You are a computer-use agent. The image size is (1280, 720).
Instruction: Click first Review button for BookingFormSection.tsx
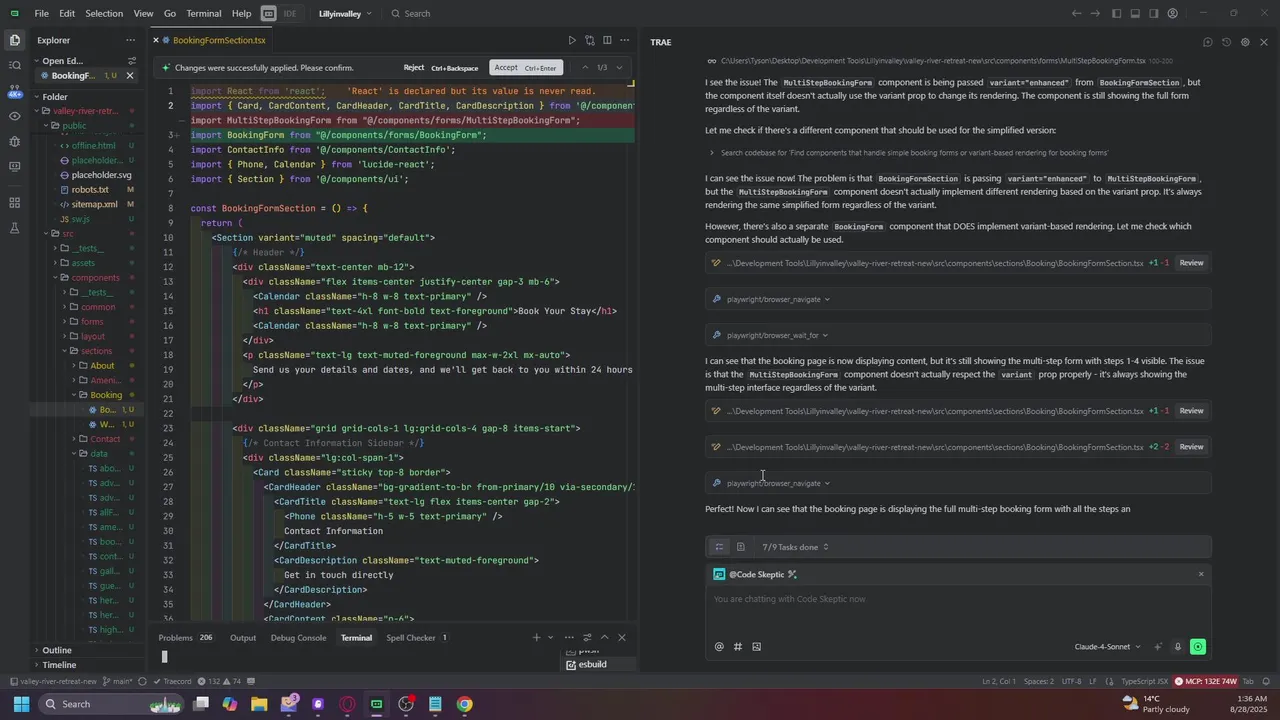pyautogui.click(x=1191, y=263)
